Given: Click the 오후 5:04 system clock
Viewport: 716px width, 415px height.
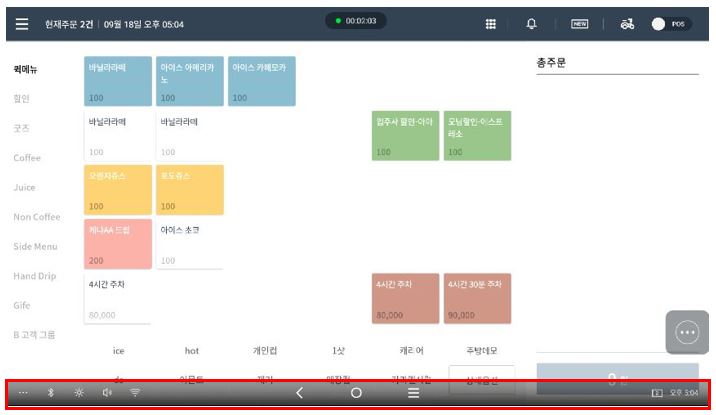Looking at the screenshot, I should coord(684,393).
